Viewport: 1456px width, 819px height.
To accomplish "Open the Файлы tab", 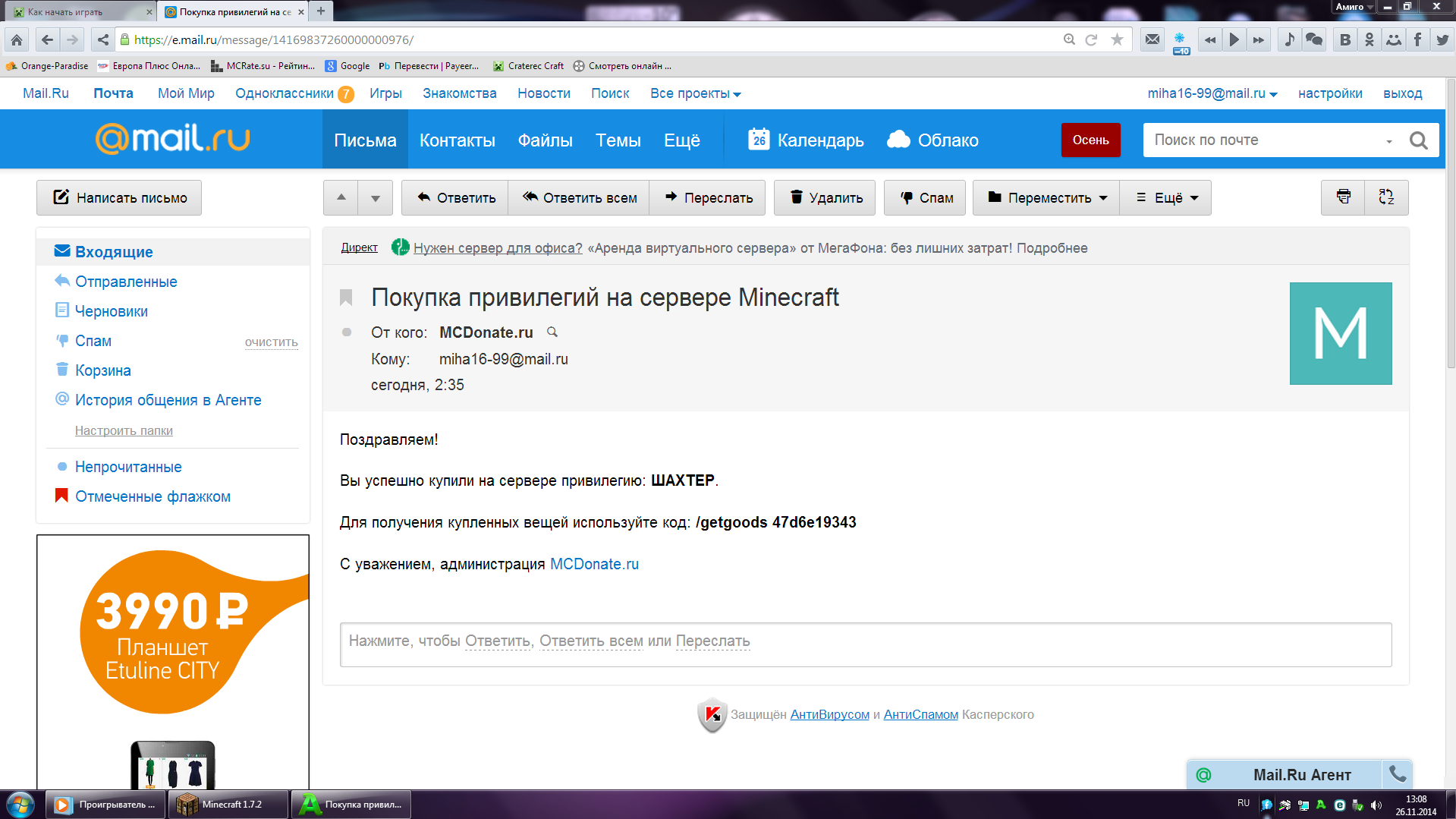I will tap(545, 140).
